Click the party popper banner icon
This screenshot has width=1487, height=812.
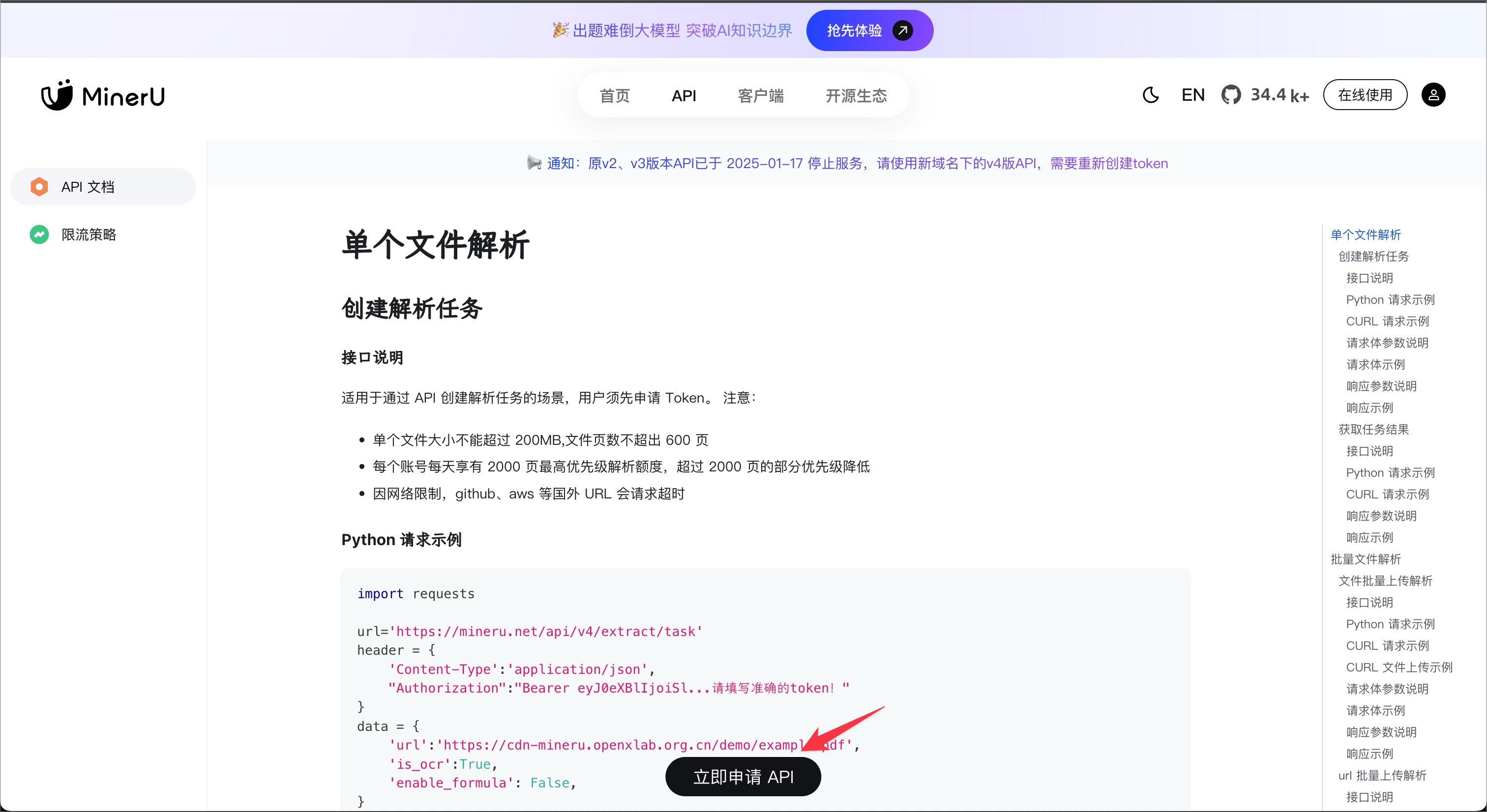tap(560, 30)
